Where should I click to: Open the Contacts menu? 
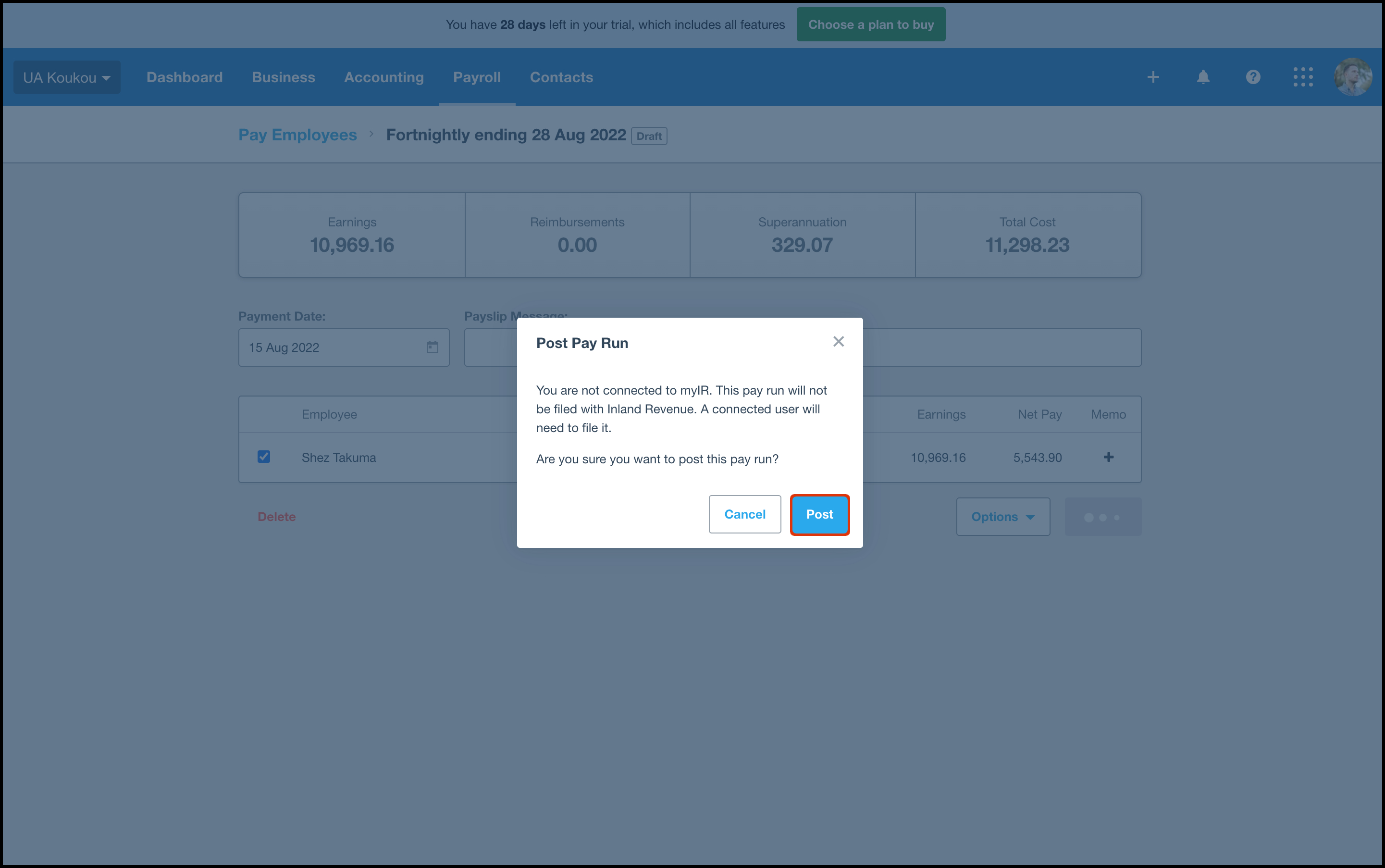click(x=561, y=77)
